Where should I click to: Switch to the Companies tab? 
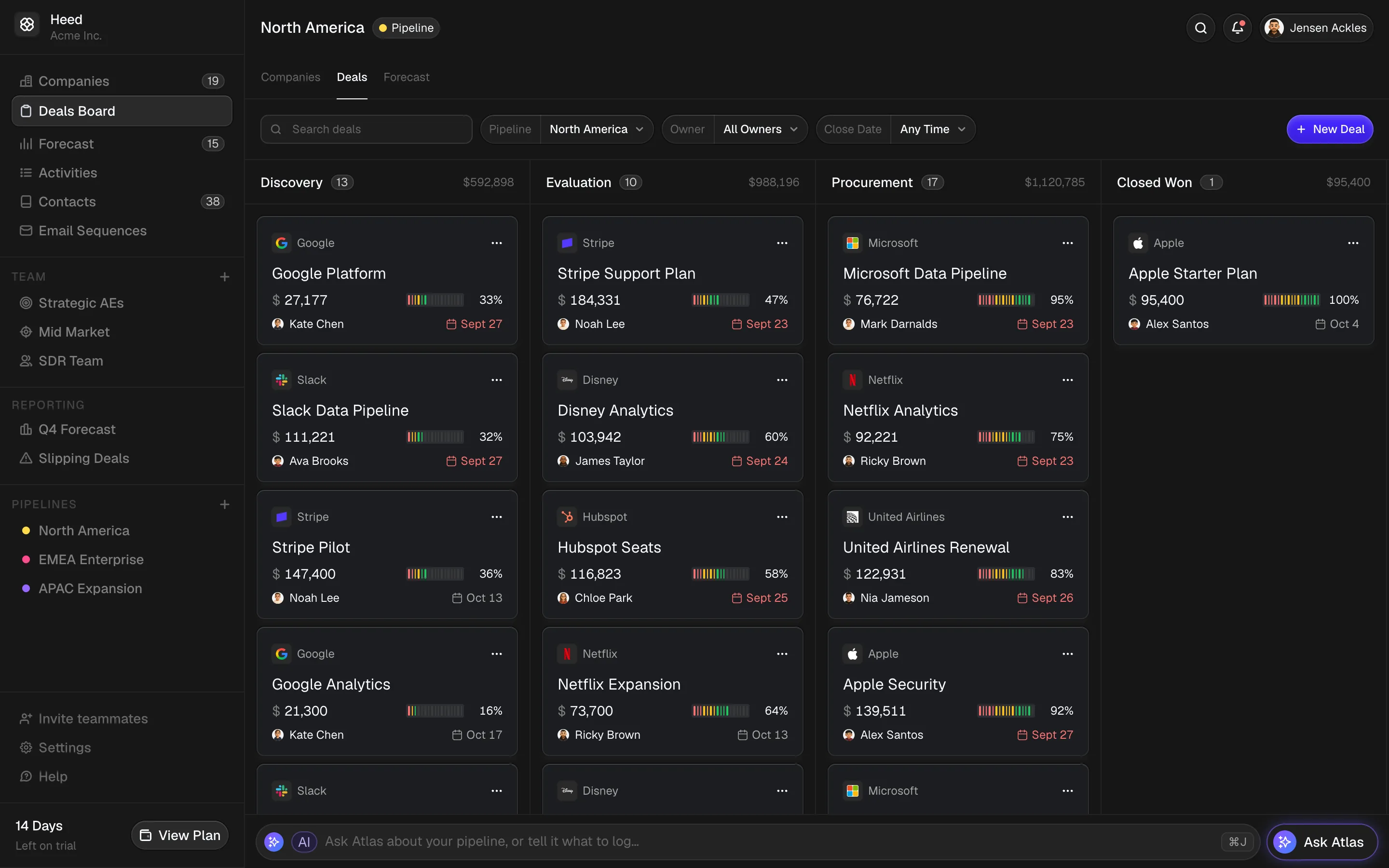[290, 77]
